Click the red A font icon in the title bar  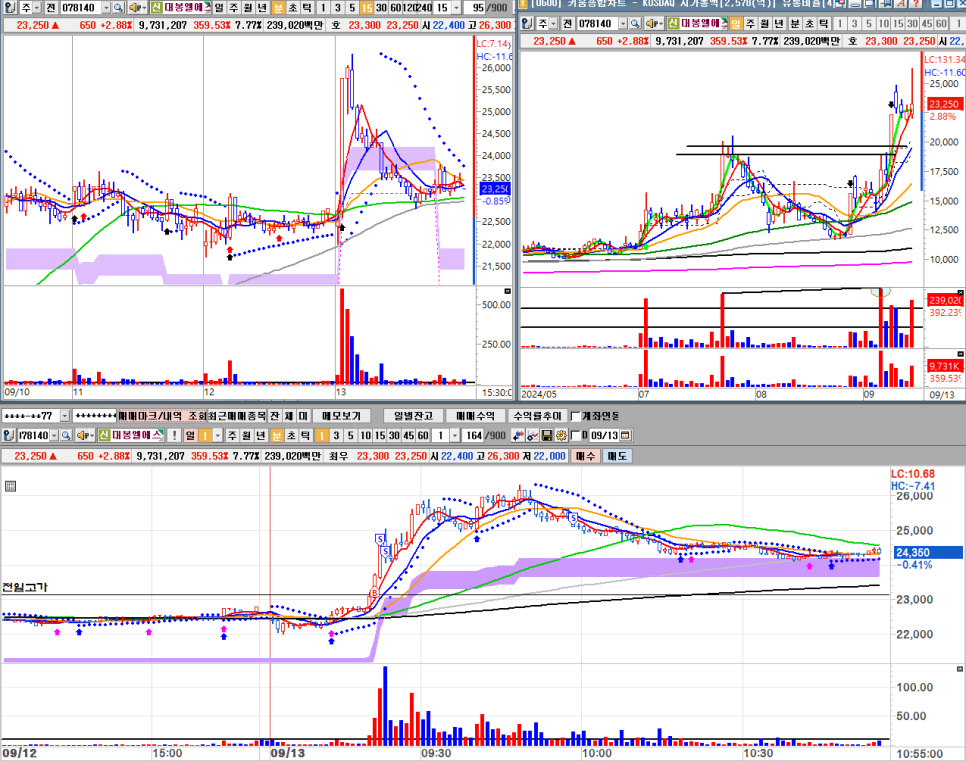[901, 3]
